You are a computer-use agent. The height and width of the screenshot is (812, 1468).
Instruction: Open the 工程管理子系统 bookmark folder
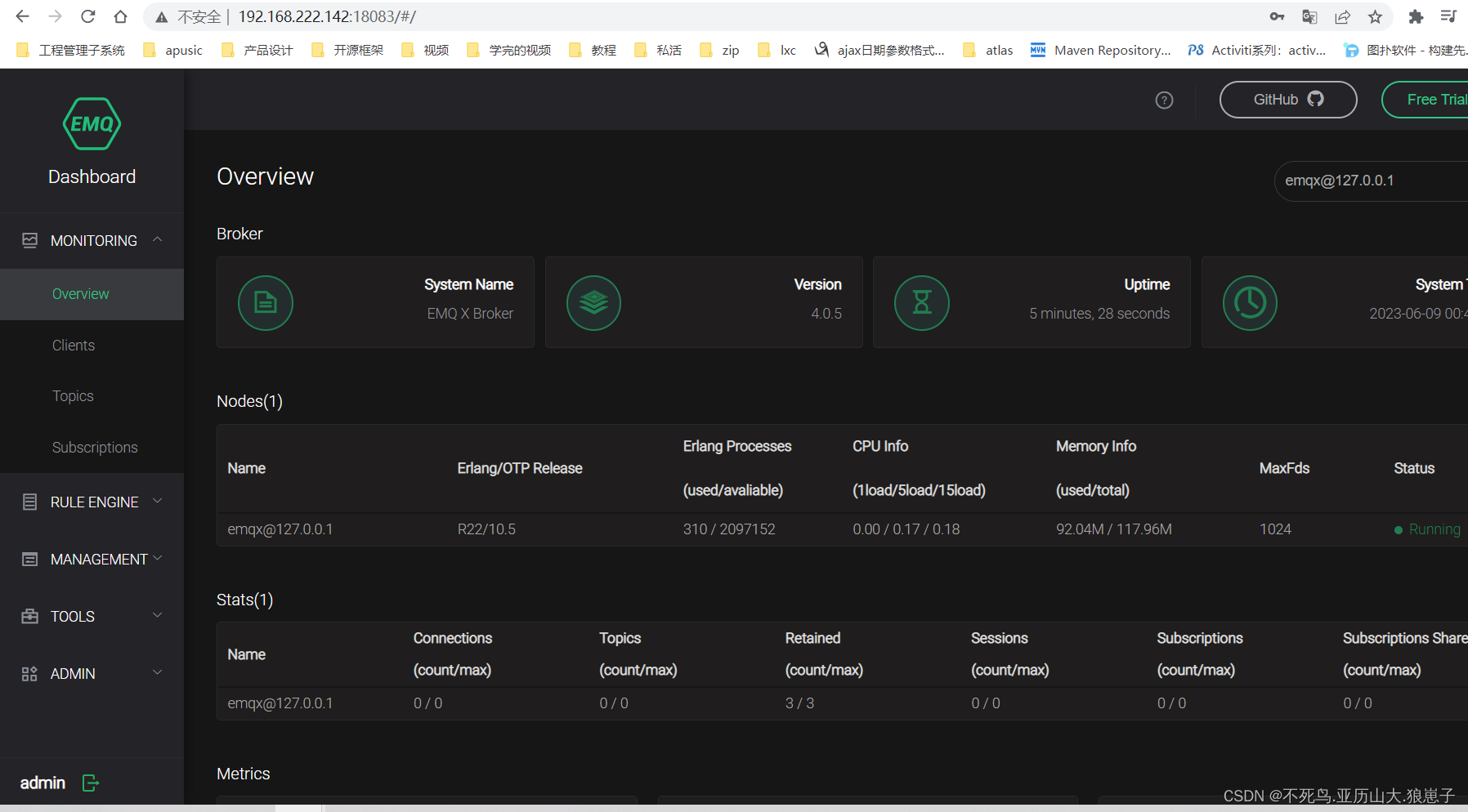70,50
